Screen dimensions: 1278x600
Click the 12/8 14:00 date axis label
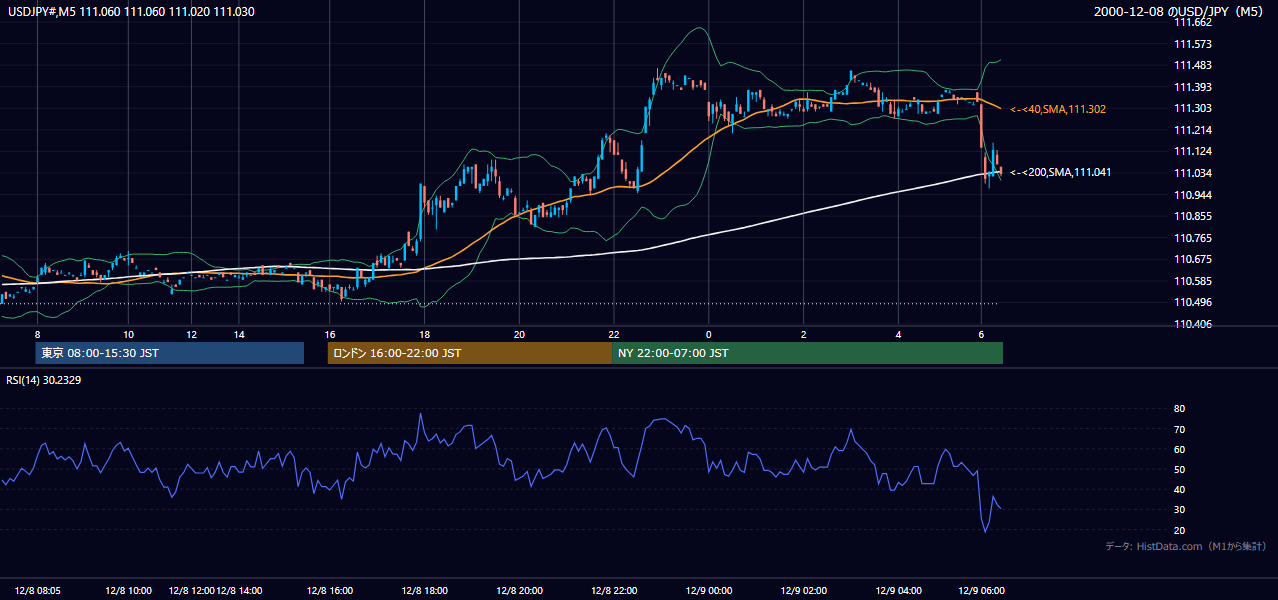[239, 590]
